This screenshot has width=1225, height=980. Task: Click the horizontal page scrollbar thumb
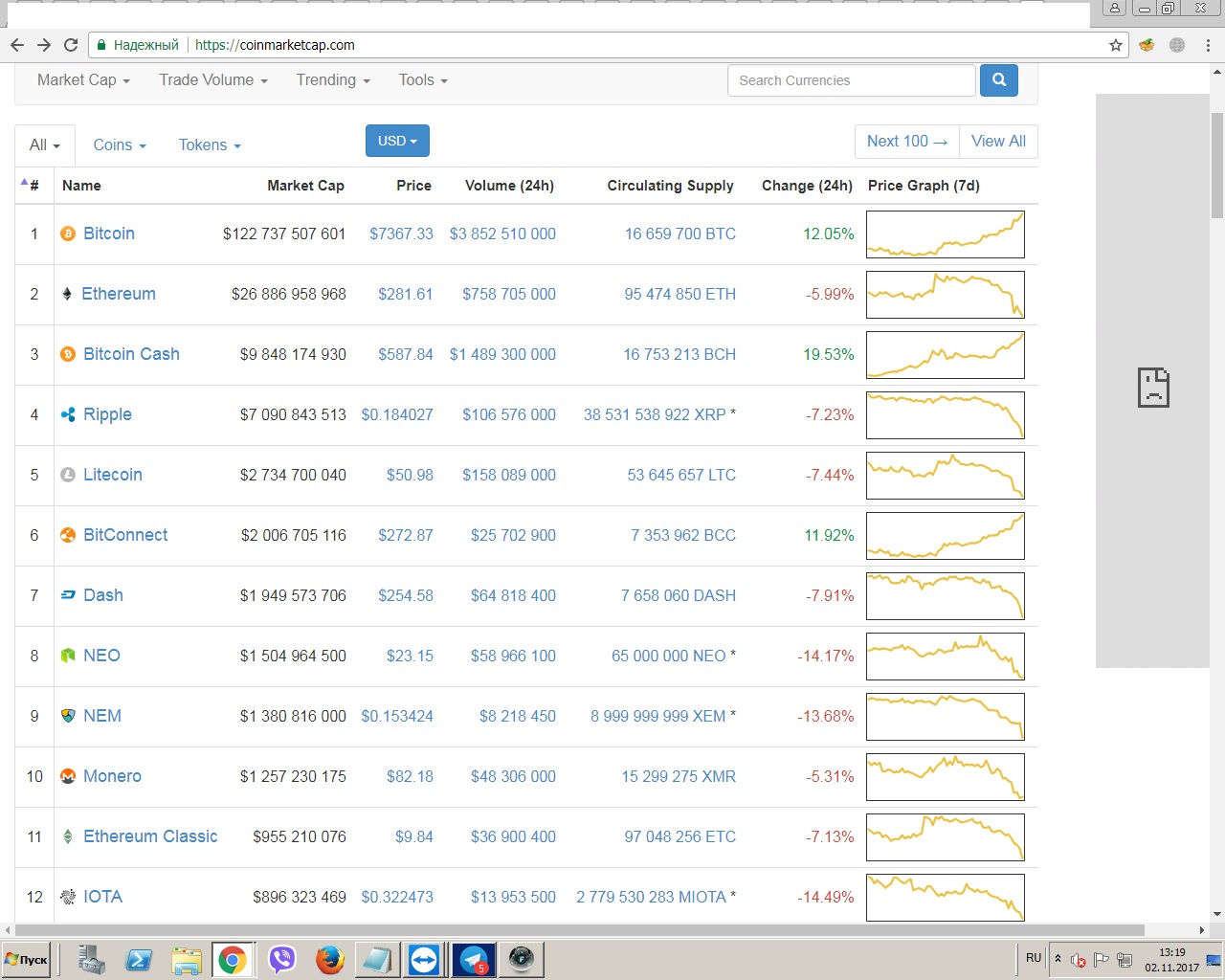580,930
